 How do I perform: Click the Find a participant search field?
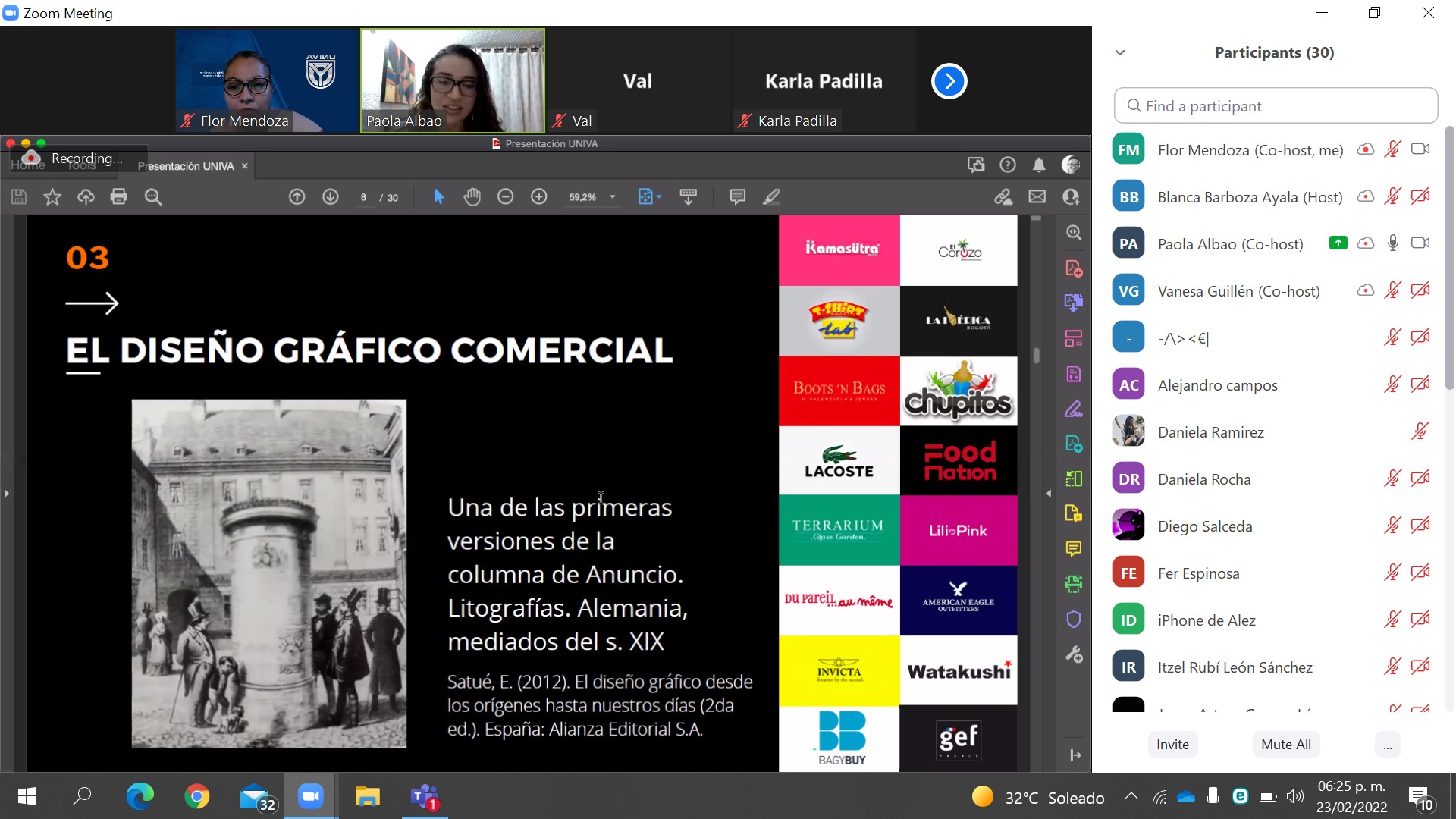click(1276, 106)
